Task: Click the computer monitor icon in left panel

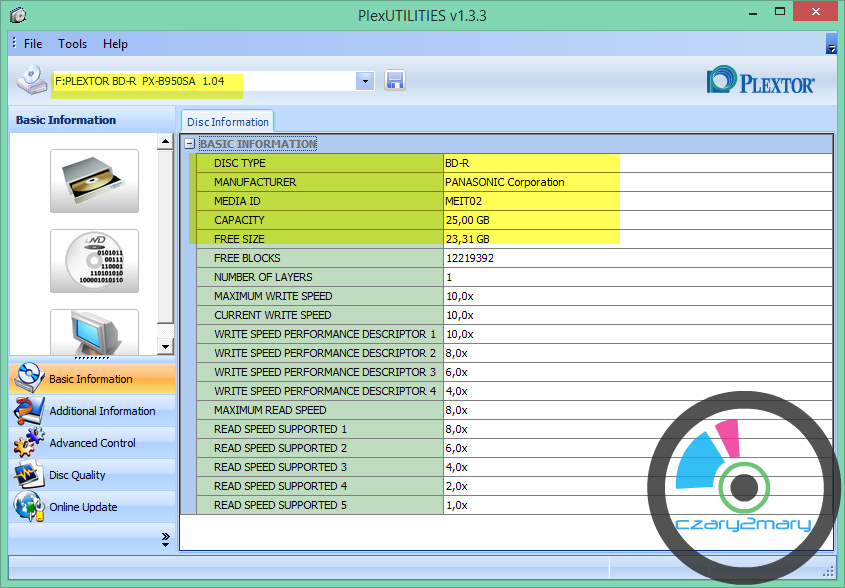Action: pos(94,331)
